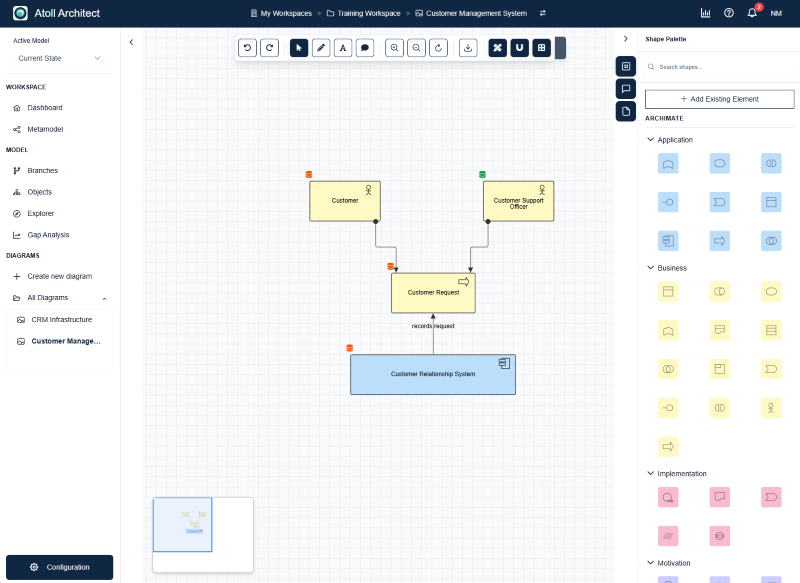The image size is (800, 583).
Task: Select the Text tool
Action: pyautogui.click(x=342, y=47)
